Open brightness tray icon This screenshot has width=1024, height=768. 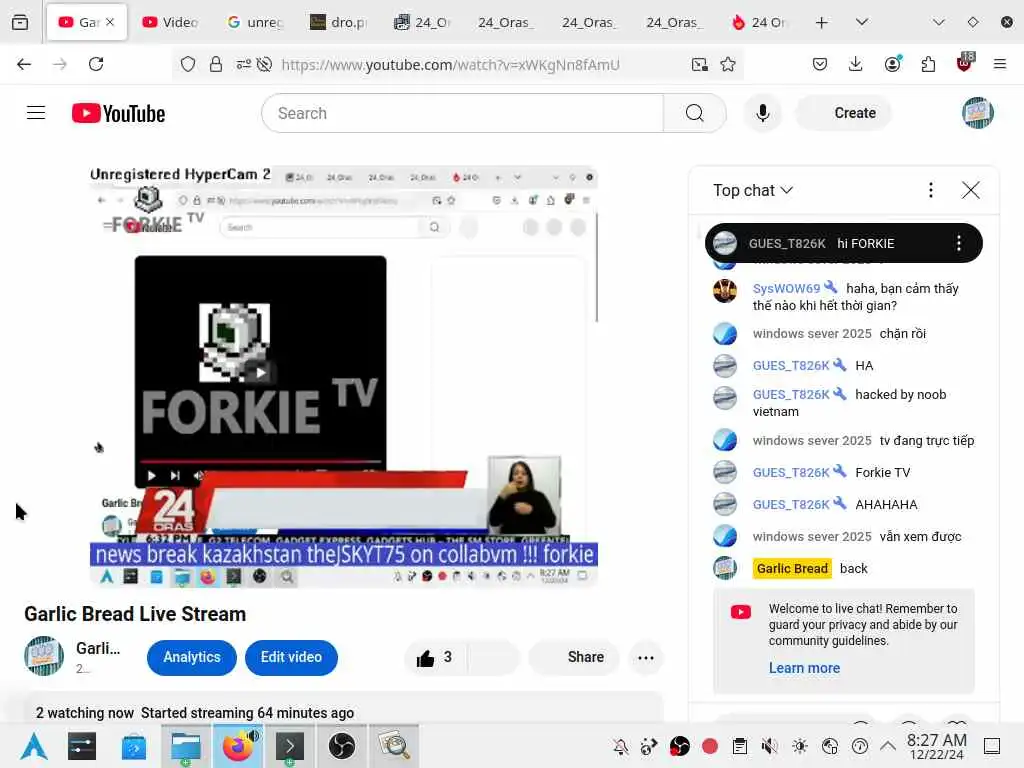point(800,746)
